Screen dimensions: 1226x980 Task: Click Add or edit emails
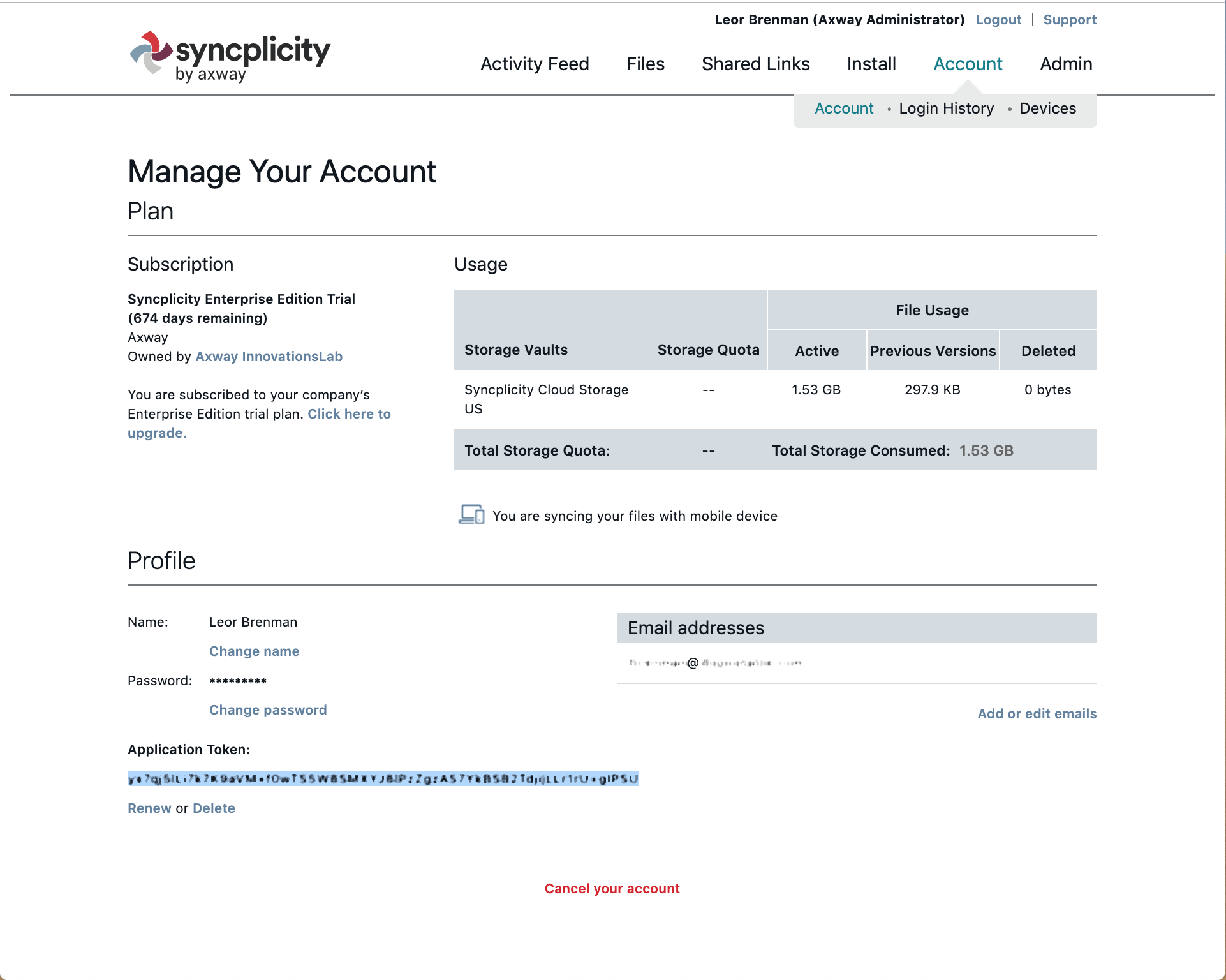[1037, 714]
